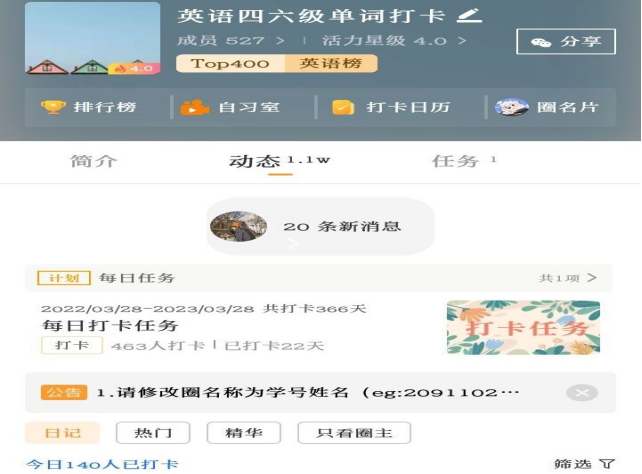Open the 圈名片 avatar icon

[x=511, y=107]
